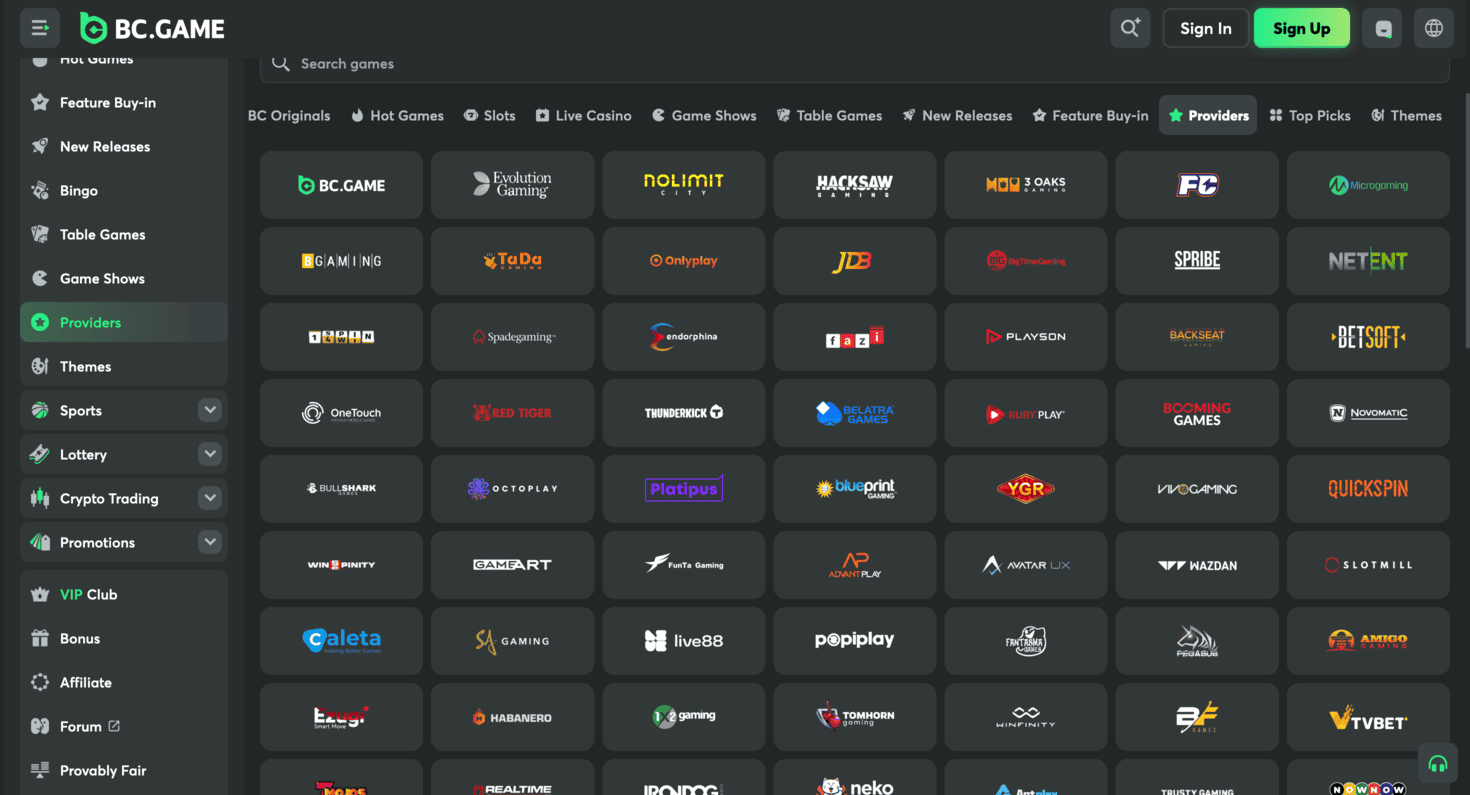Click the Crypto Trading candlestick icon
The image size is (1470, 795).
40,498
